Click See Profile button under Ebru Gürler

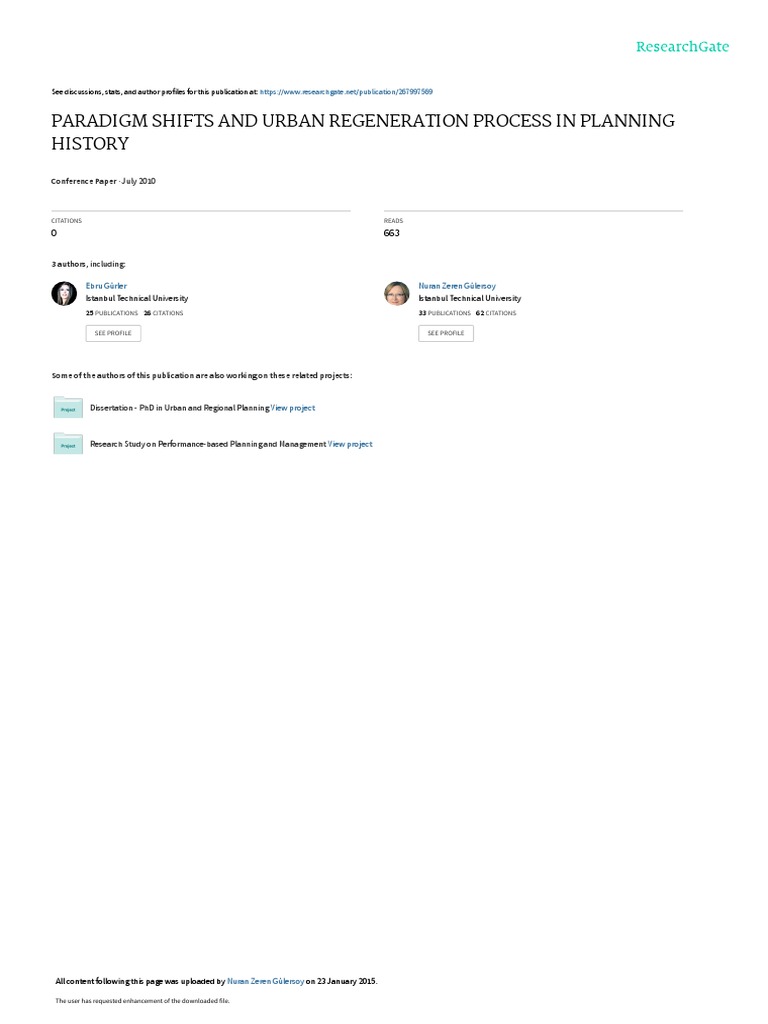coord(113,333)
